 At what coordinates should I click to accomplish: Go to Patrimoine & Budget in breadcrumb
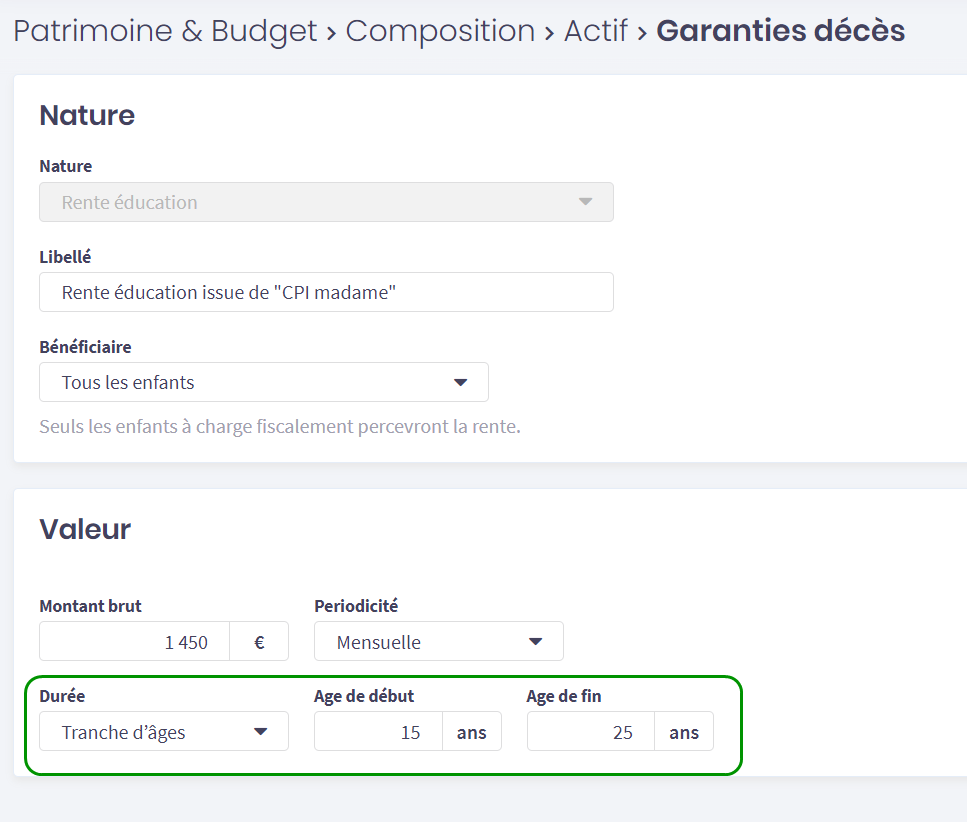[x=165, y=31]
